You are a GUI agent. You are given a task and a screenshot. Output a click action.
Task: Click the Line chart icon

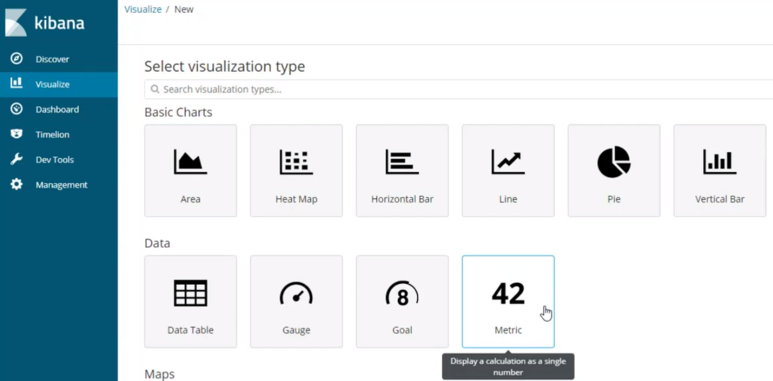[508, 162]
